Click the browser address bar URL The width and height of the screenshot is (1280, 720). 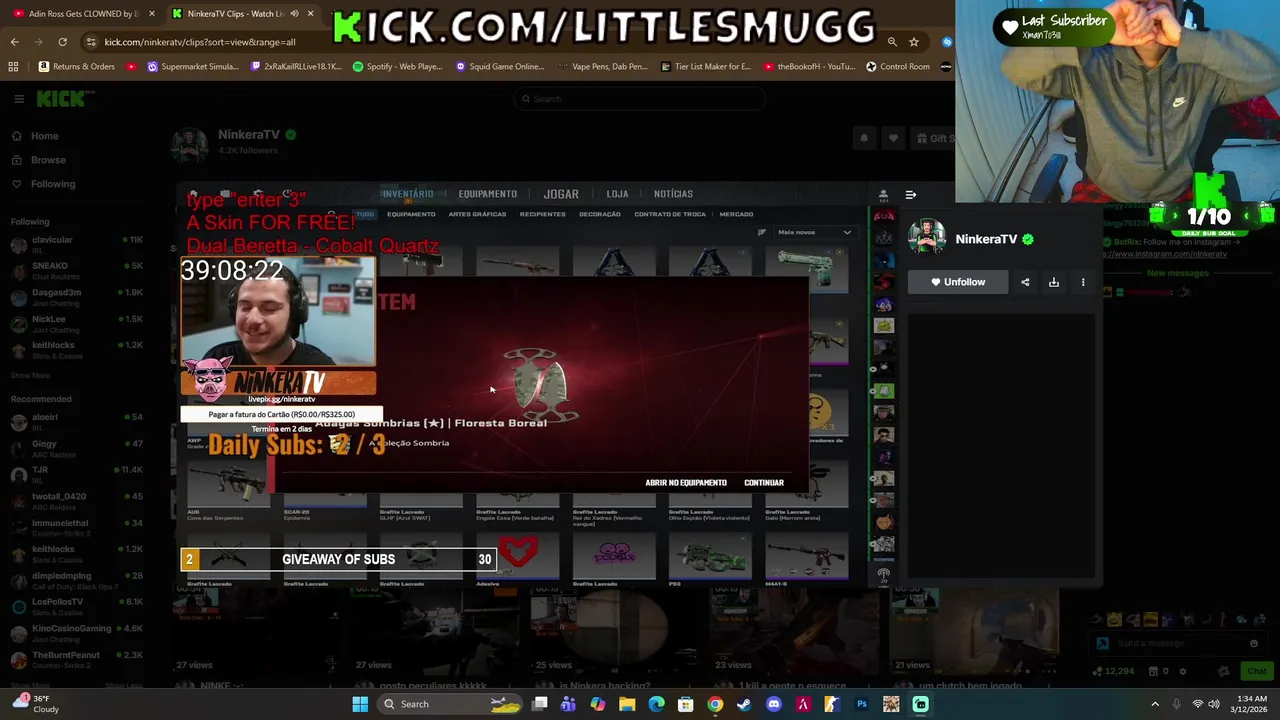pyautogui.click(x=200, y=42)
